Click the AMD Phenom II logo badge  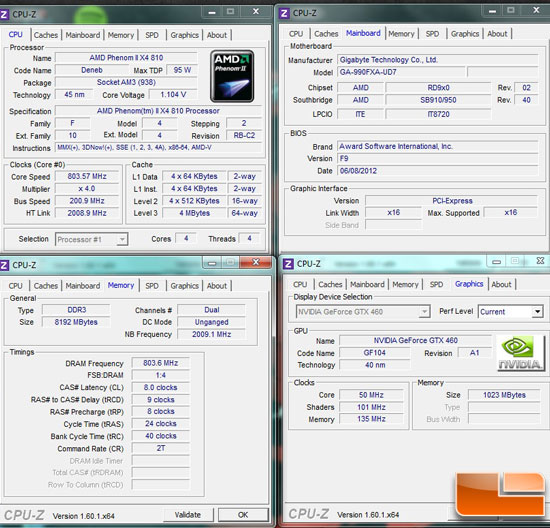tap(232, 76)
